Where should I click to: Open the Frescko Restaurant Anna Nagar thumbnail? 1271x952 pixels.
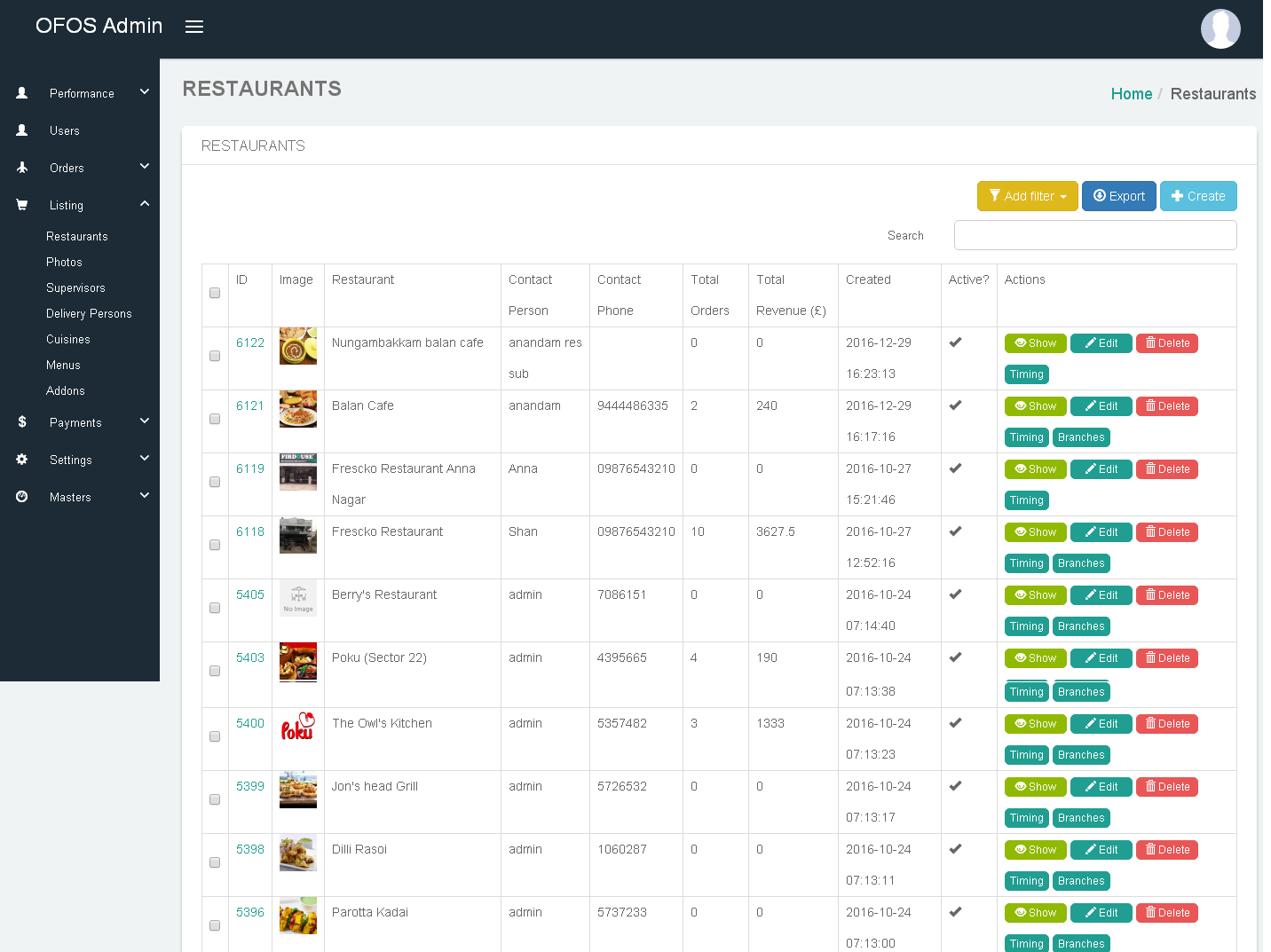click(x=298, y=472)
